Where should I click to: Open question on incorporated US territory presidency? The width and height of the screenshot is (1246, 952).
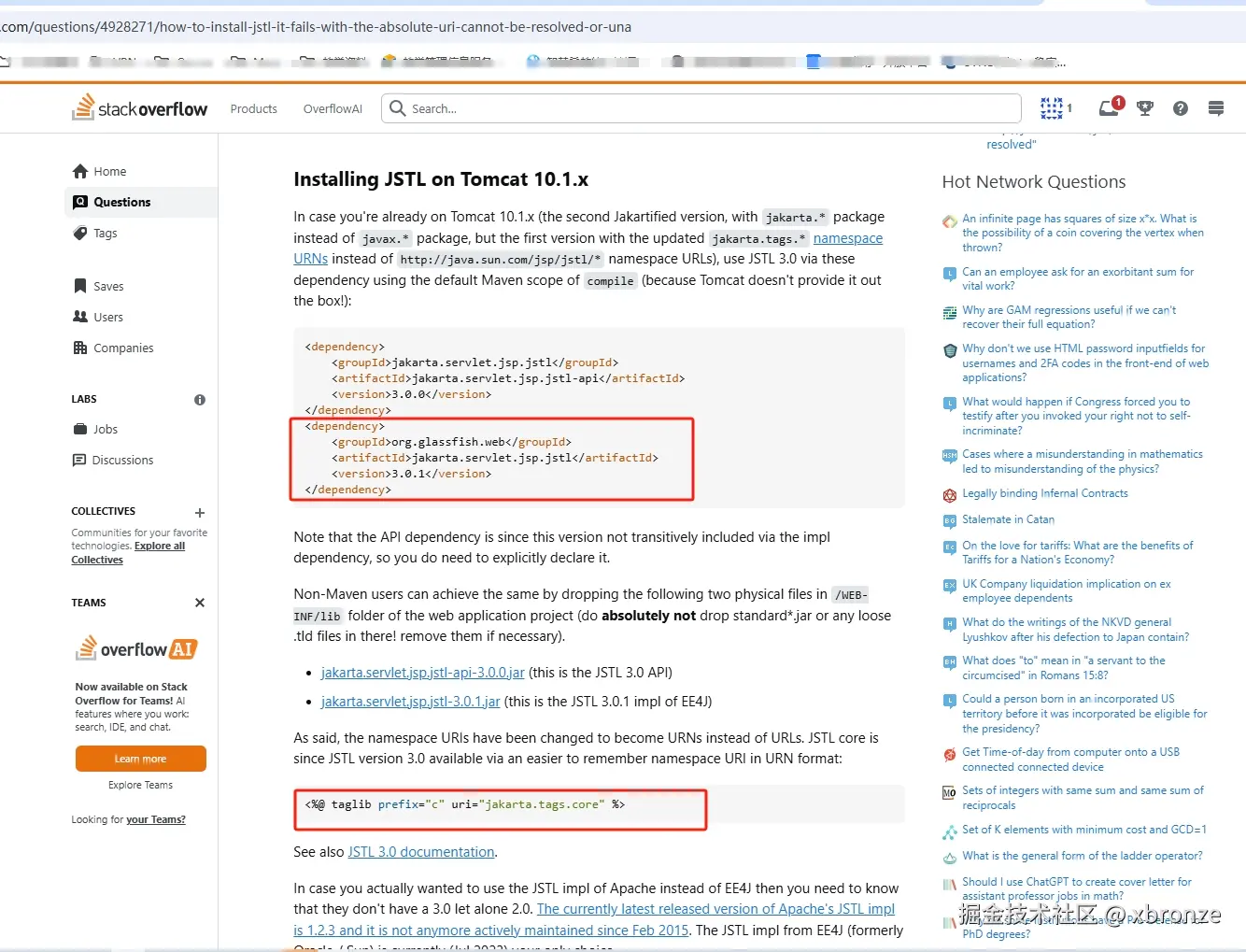click(1084, 714)
